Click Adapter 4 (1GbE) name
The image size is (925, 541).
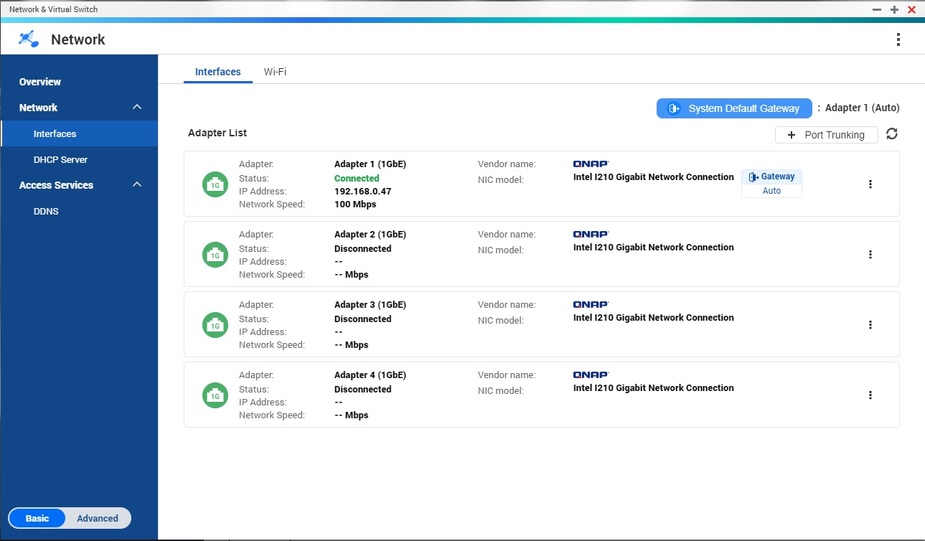[370, 375]
